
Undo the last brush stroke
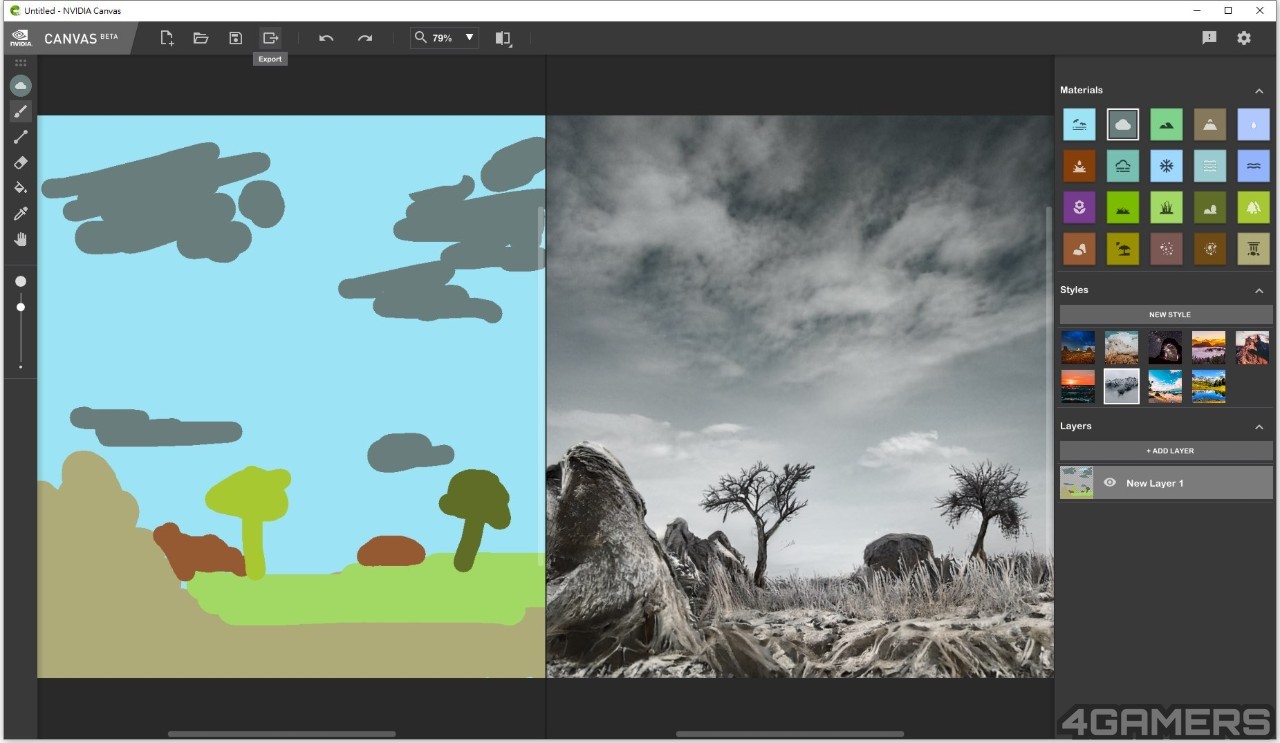[326, 38]
